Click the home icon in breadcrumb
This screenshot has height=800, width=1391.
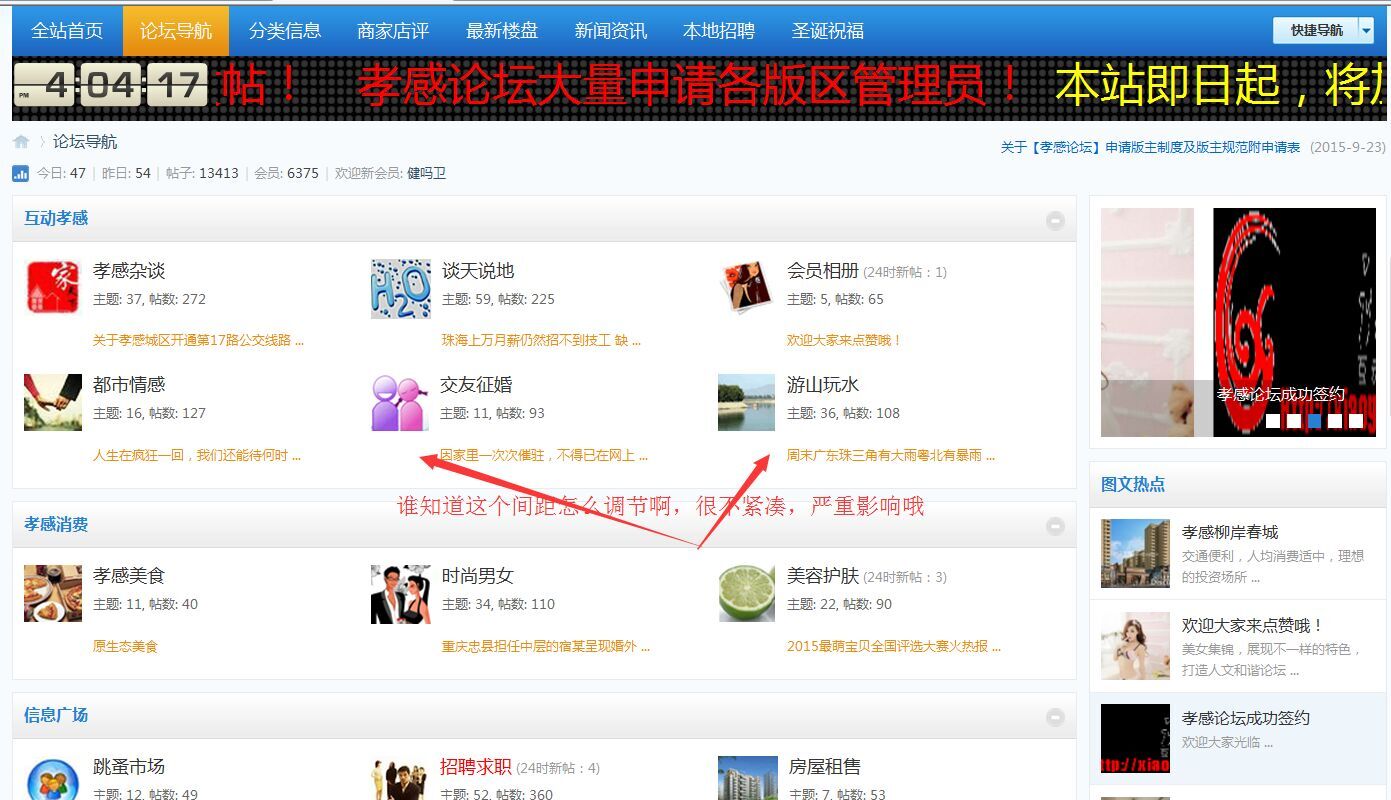pos(21,142)
